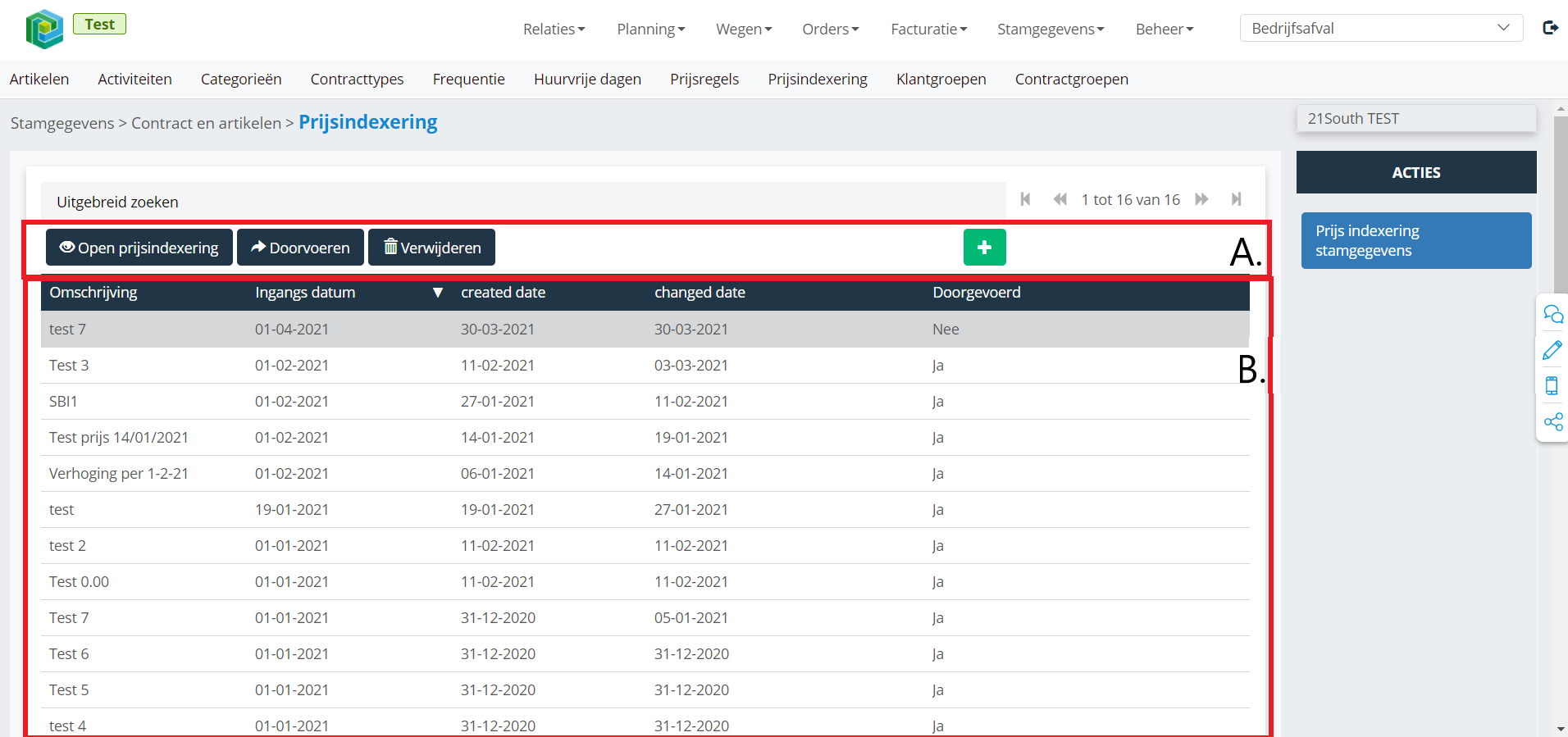Image resolution: width=1568 pixels, height=737 pixels.
Task: Click the Verwijderen button
Action: tap(431, 248)
